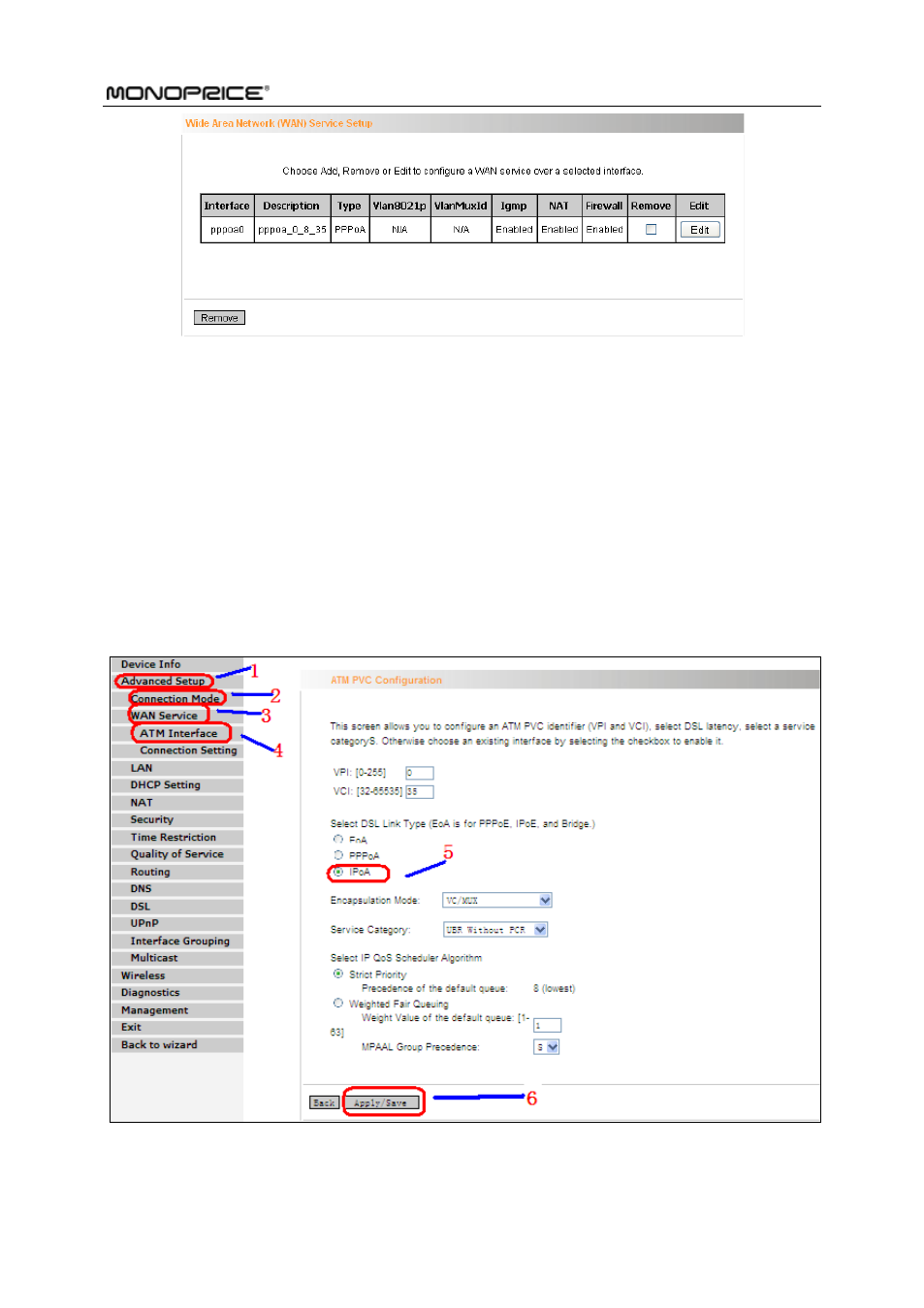Open Advanced Setup menu

[x=163, y=682]
